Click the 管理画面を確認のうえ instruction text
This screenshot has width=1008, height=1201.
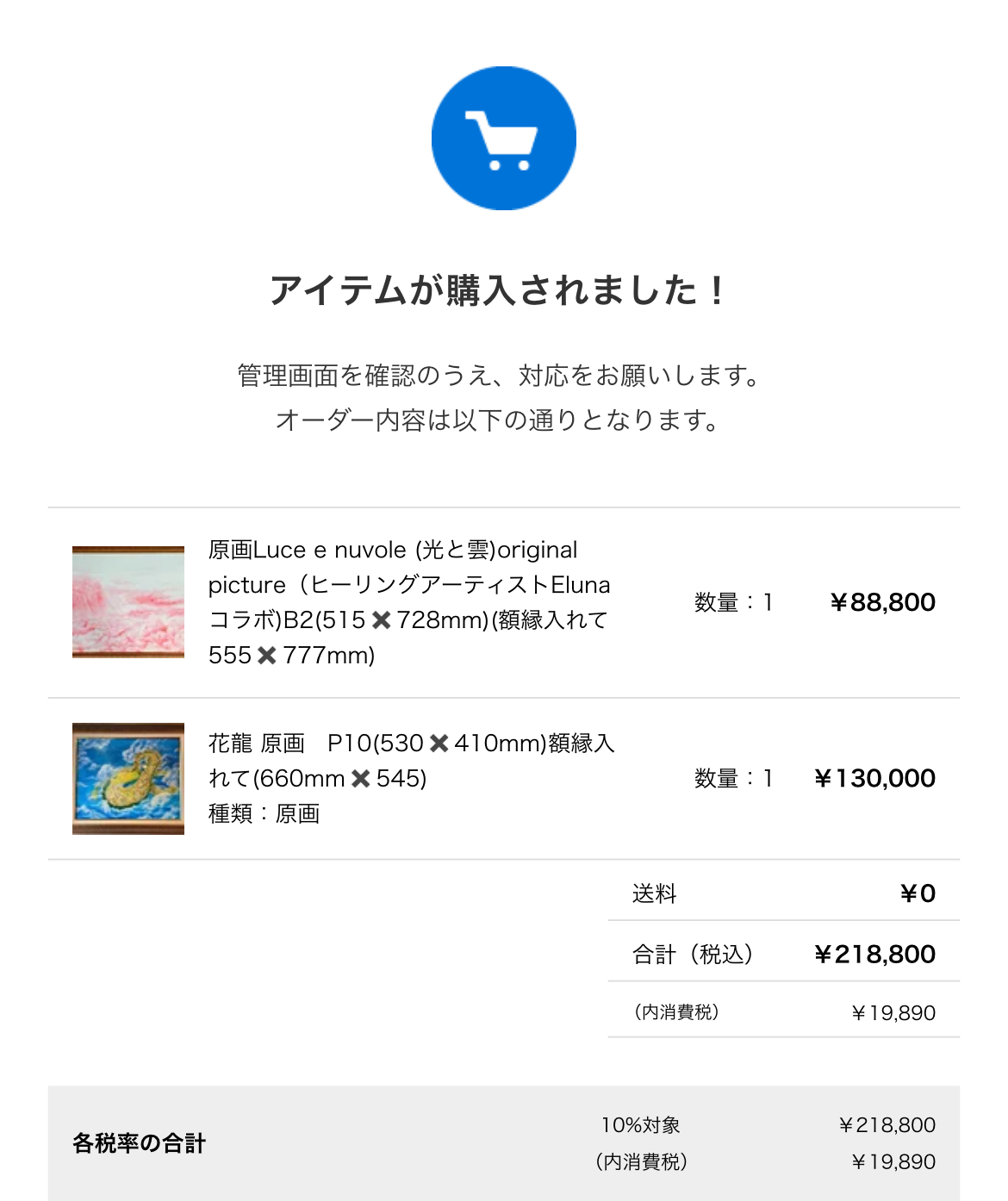pyautogui.click(x=500, y=376)
